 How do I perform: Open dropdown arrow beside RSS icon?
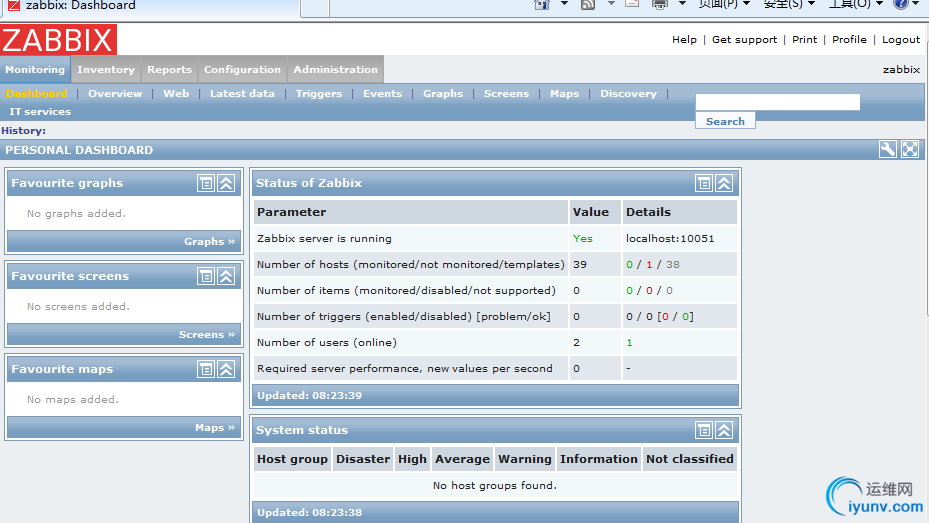point(611,4)
